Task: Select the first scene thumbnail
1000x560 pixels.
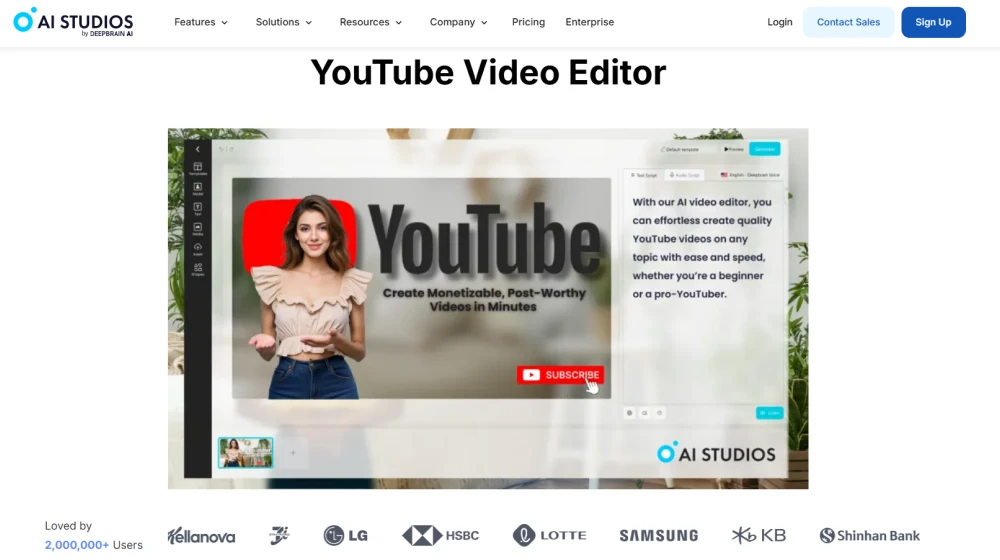Action: pyautogui.click(x=246, y=453)
